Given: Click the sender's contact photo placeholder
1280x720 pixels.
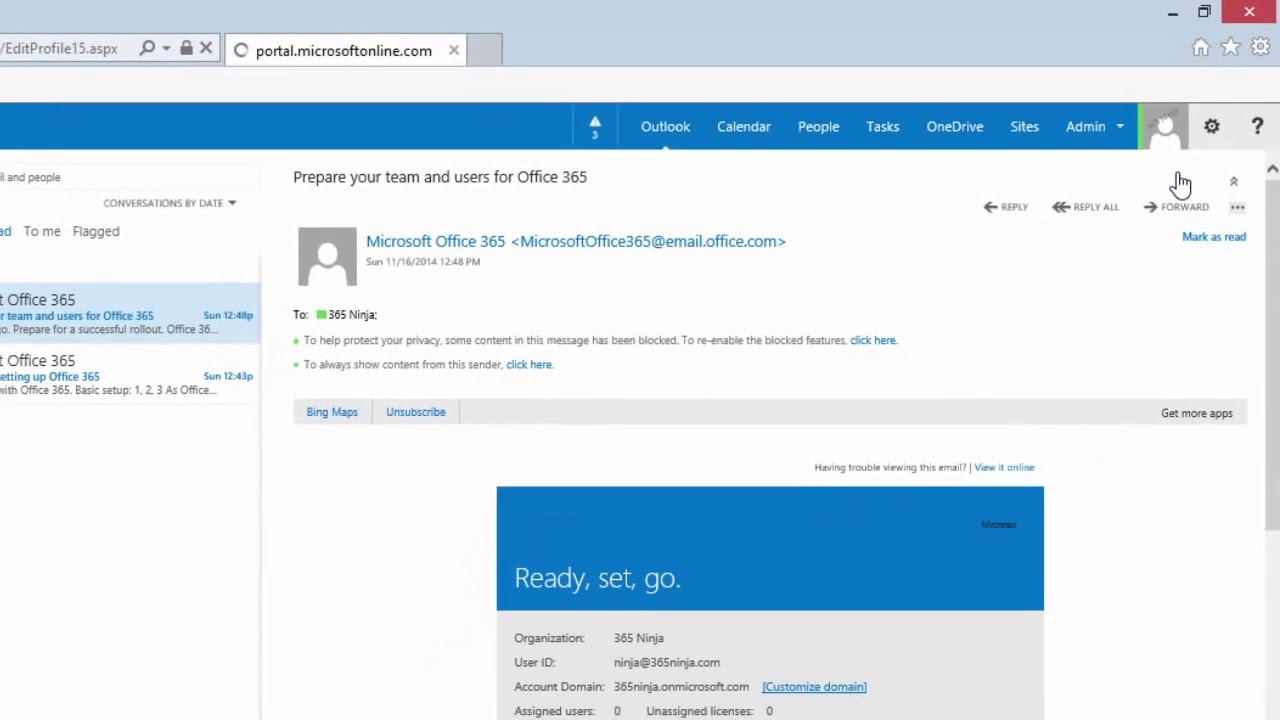Looking at the screenshot, I should click(x=327, y=256).
